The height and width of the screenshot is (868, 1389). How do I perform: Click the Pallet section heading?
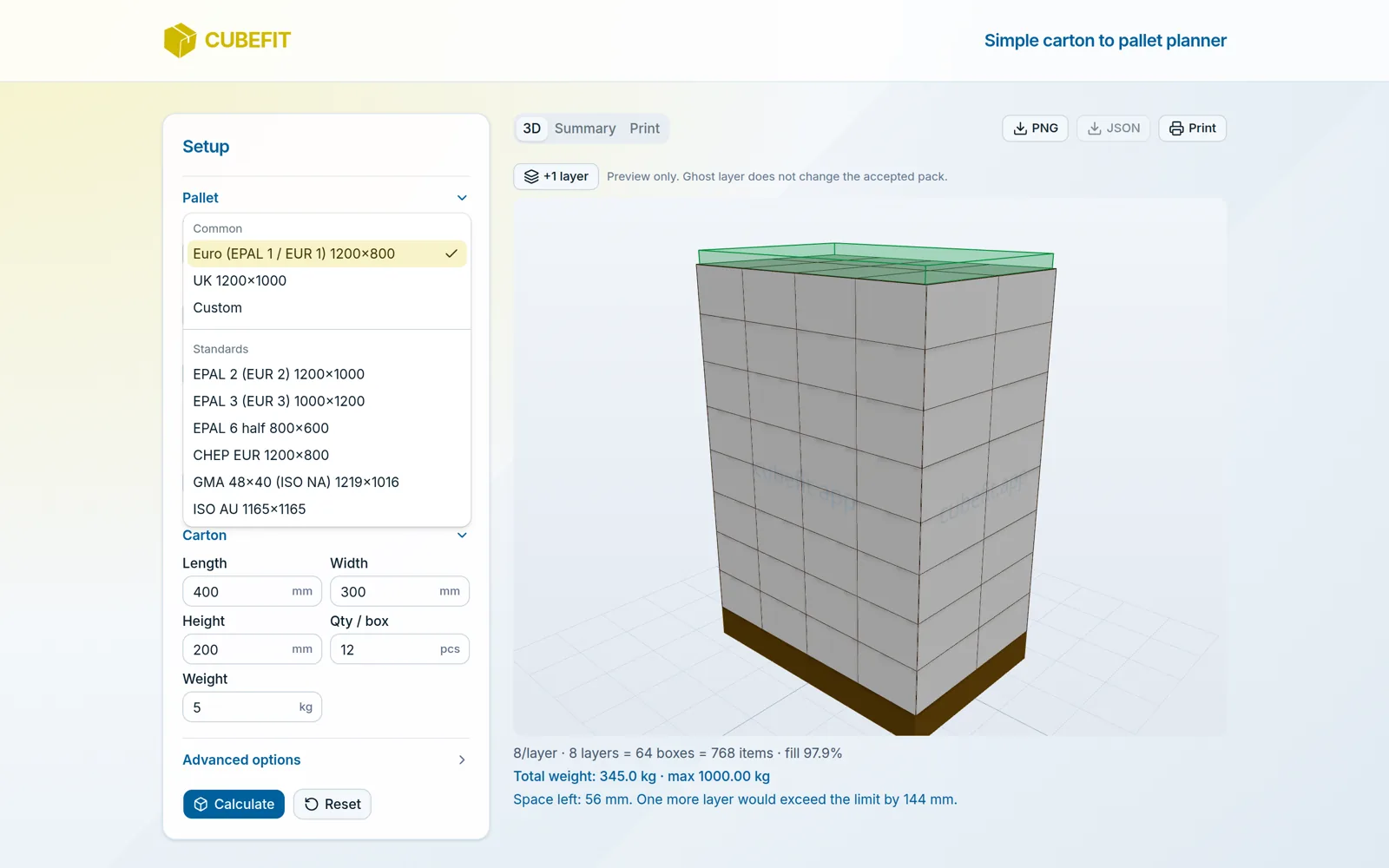click(201, 198)
